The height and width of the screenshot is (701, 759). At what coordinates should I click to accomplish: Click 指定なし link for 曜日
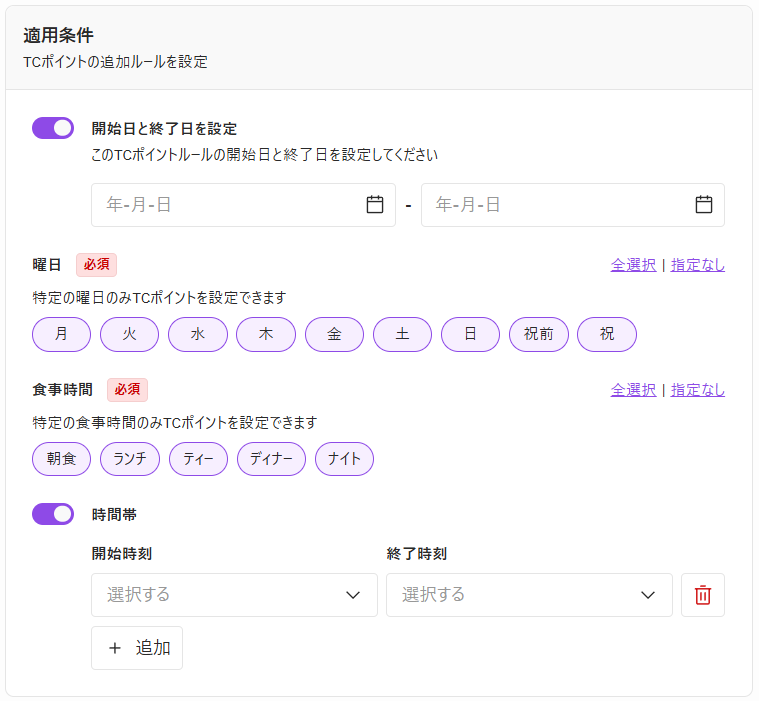[x=698, y=265]
